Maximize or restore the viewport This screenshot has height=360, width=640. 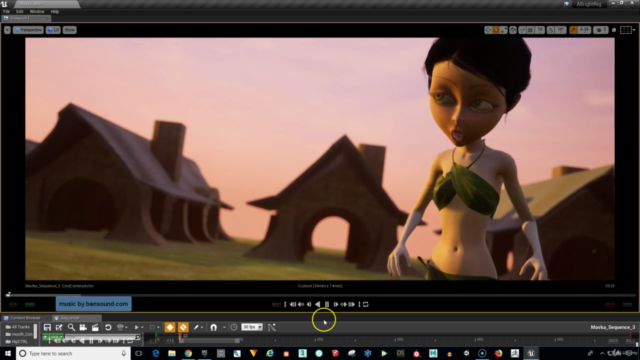click(613, 30)
